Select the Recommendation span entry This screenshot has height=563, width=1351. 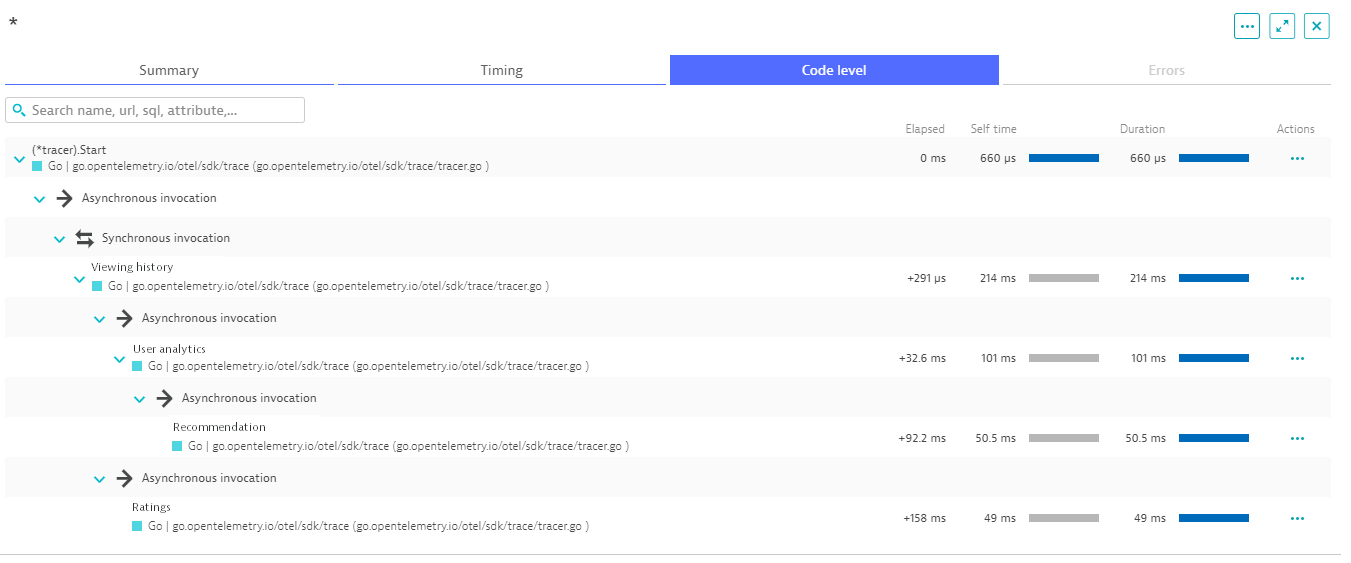[x=219, y=427]
